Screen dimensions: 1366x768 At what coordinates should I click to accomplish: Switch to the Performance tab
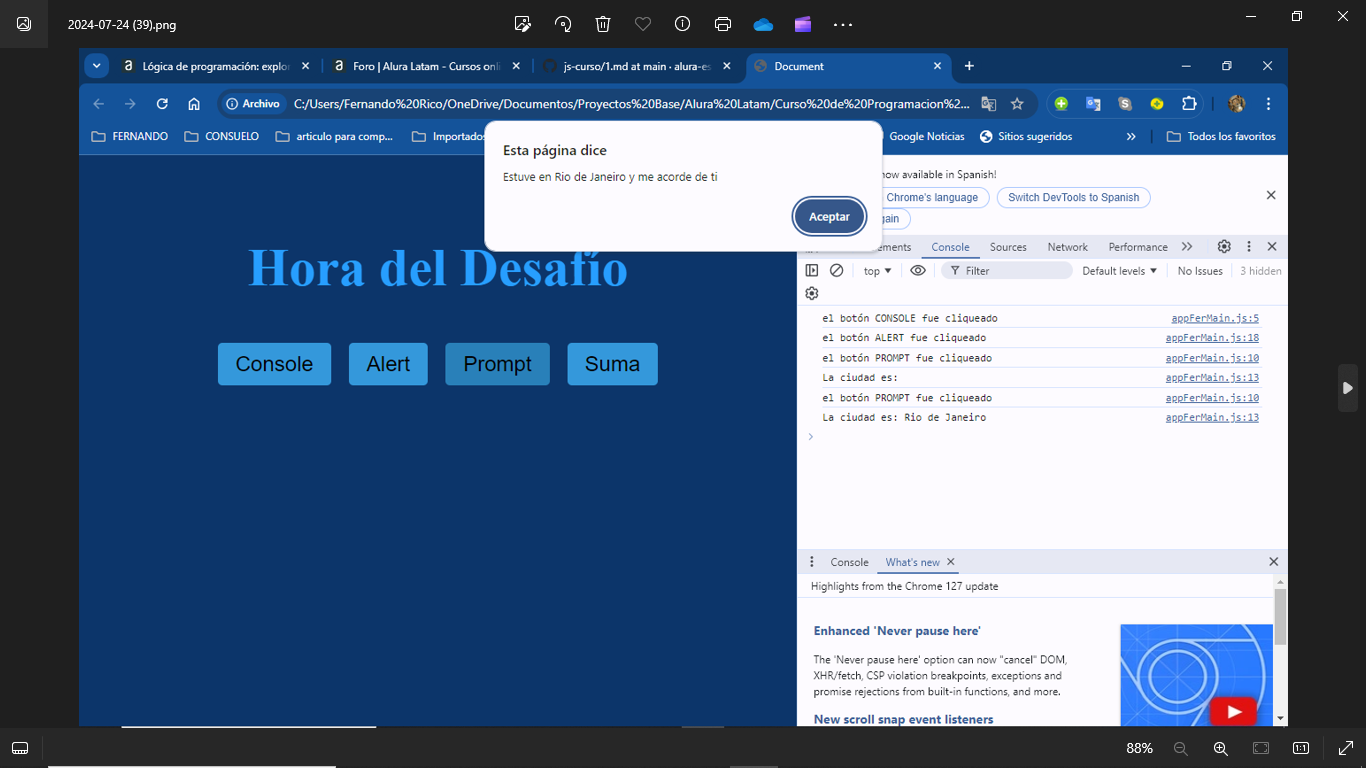click(1138, 247)
